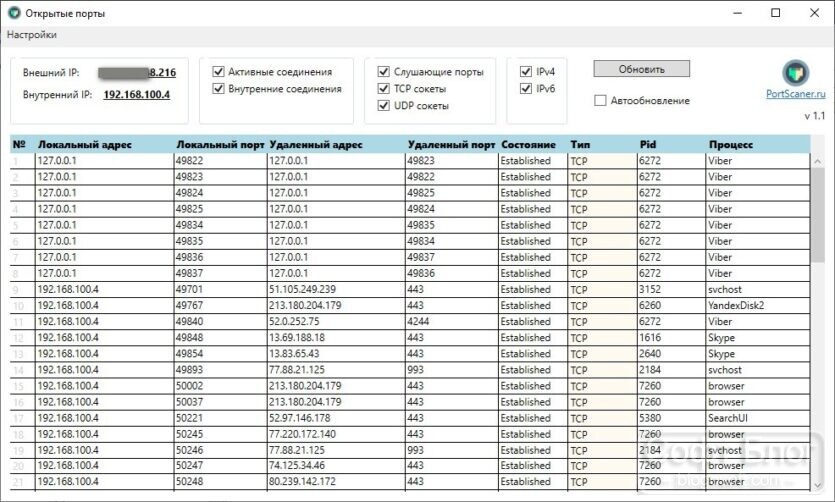Sort by Локальный порт column header
This screenshot has width=835, height=502.
coord(220,144)
